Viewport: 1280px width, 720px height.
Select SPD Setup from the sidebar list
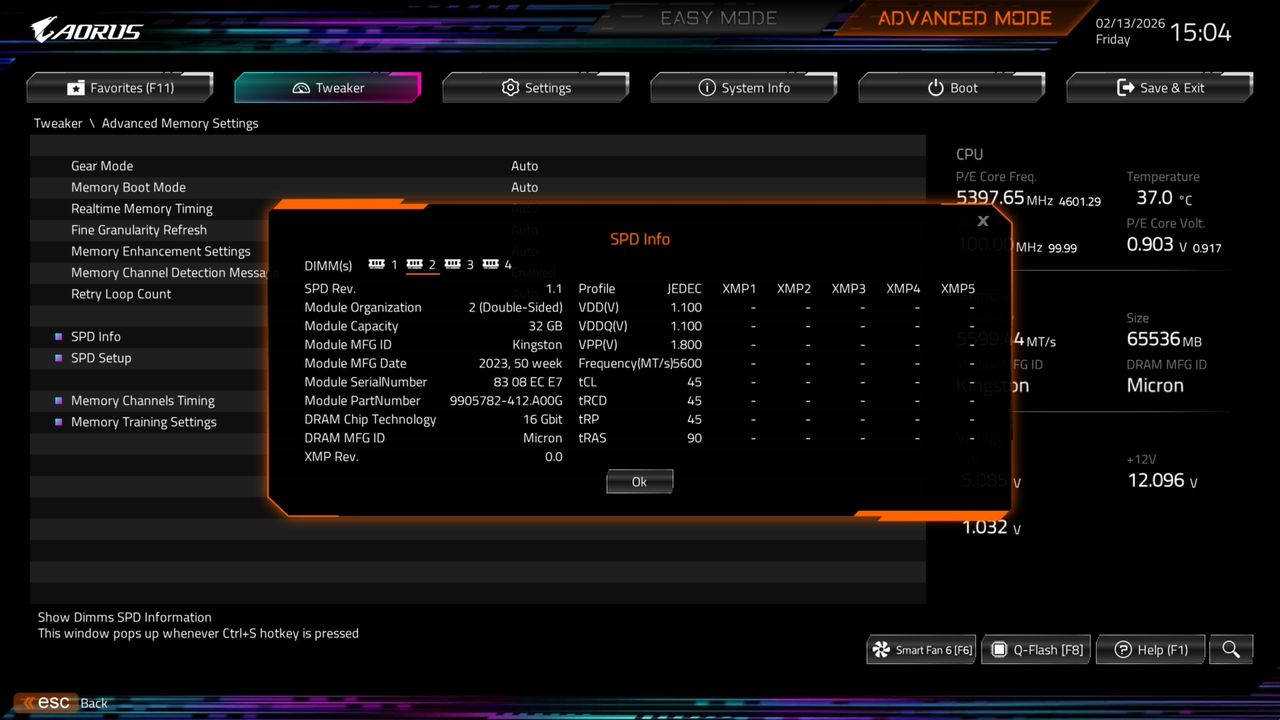coord(100,358)
